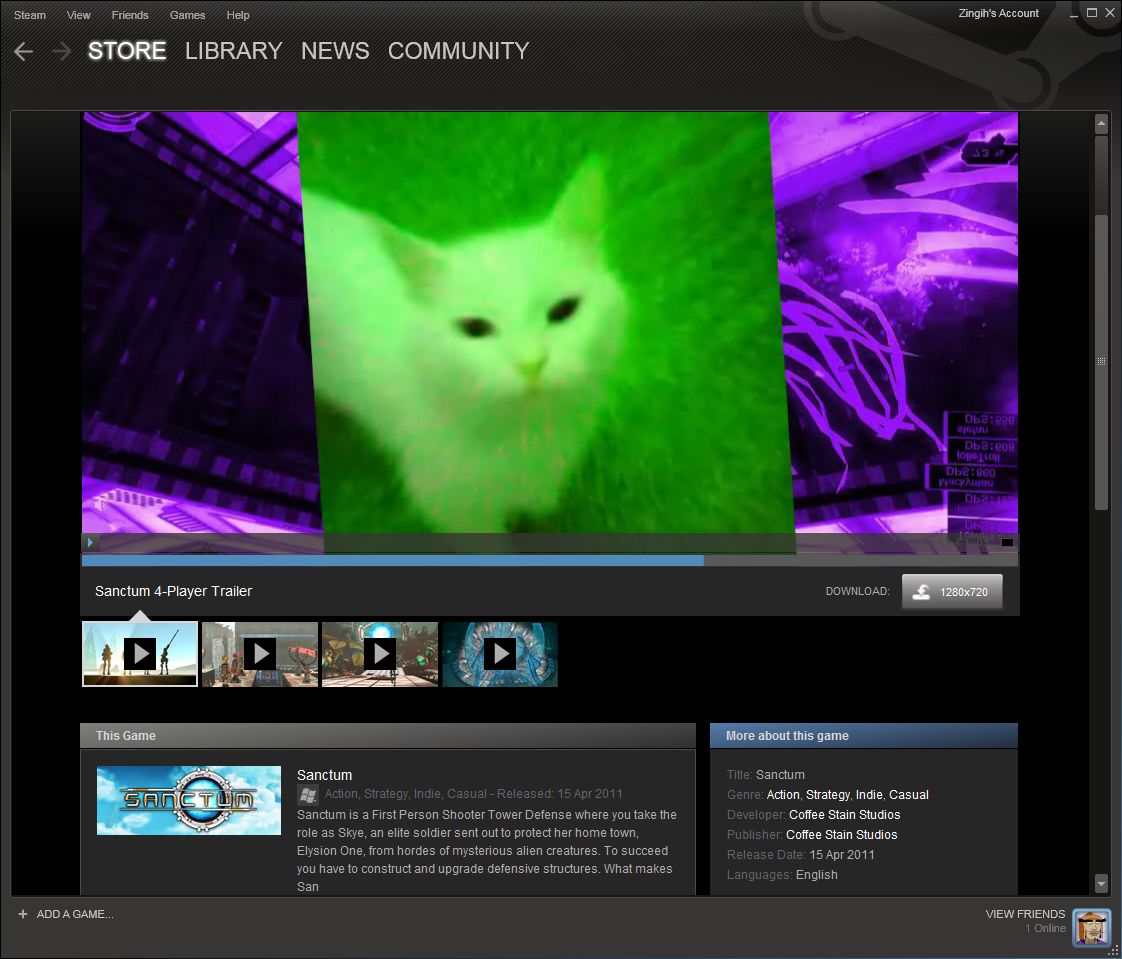Open the Games menu
1122x959 pixels.
(187, 15)
